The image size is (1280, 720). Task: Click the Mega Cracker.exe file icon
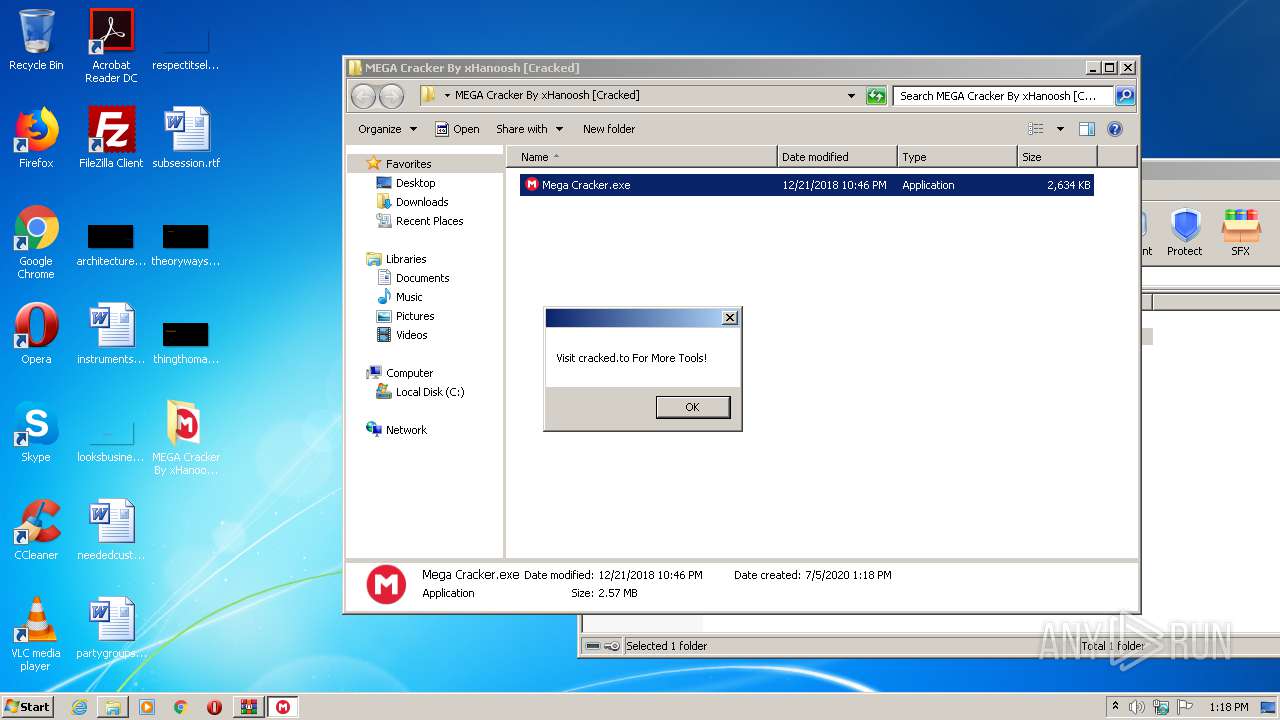pos(531,185)
